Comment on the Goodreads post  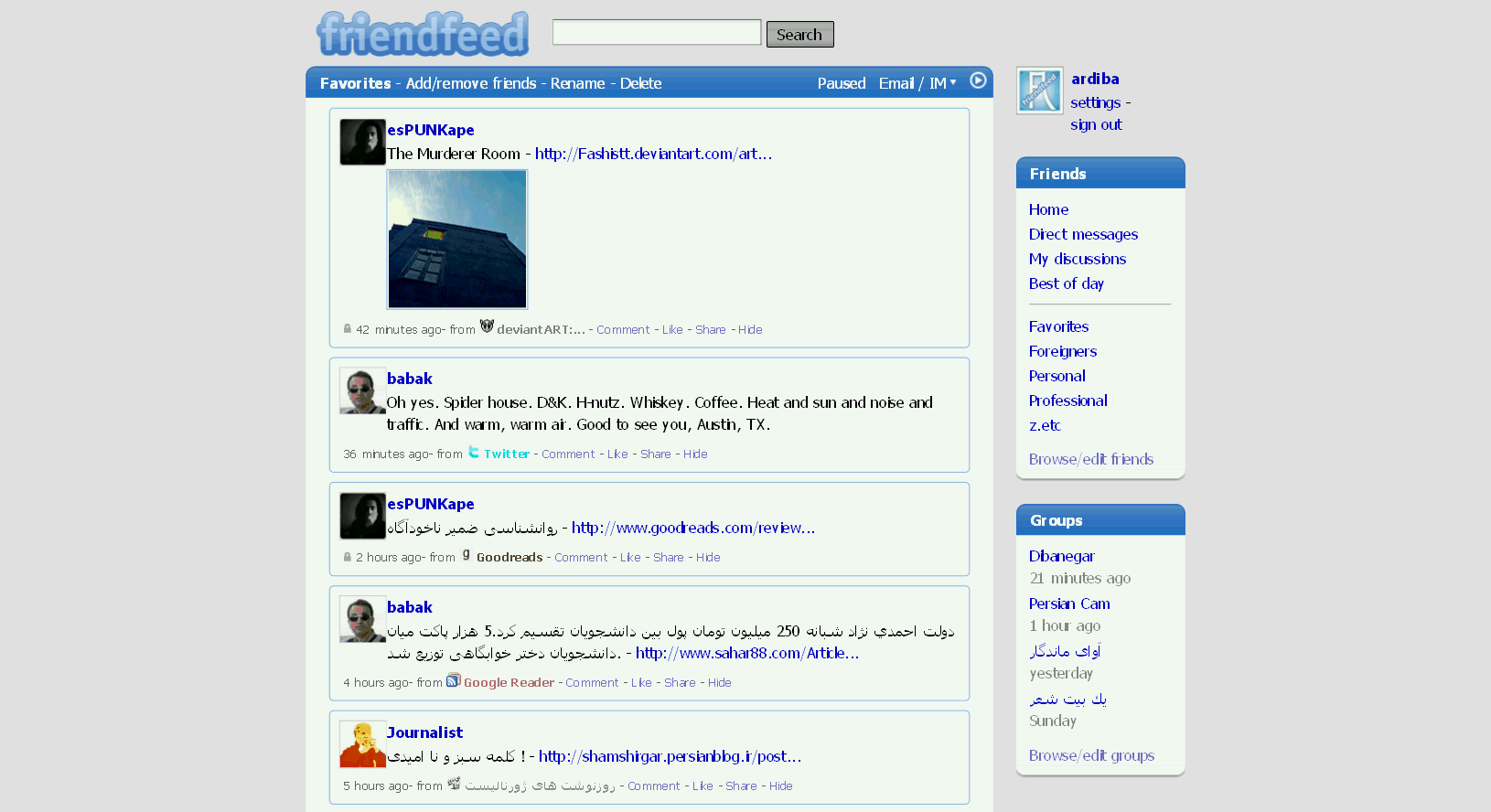coord(581,558)
